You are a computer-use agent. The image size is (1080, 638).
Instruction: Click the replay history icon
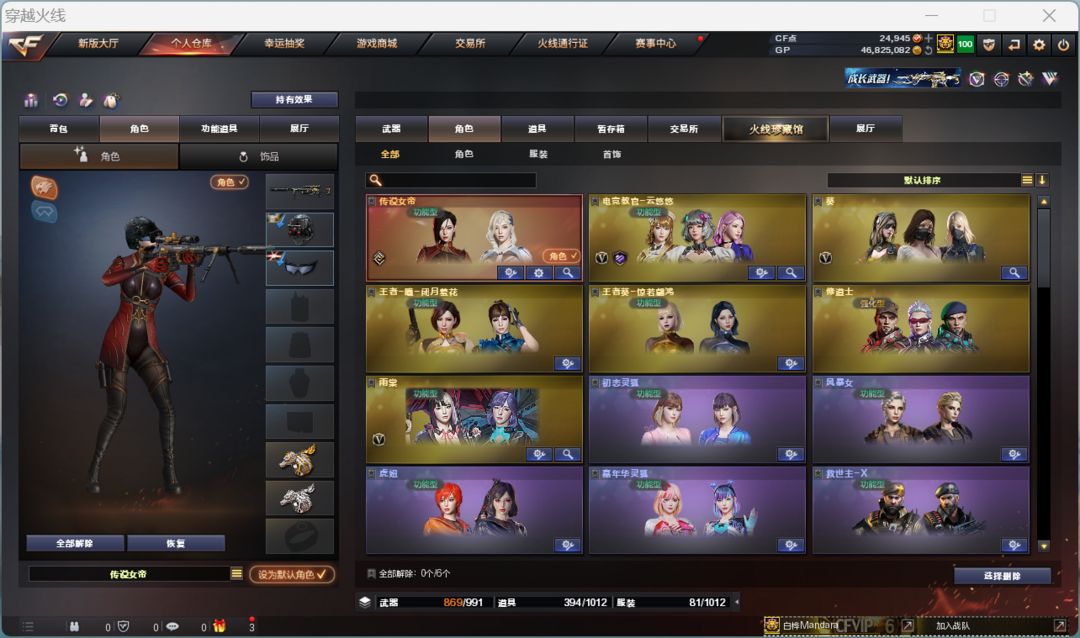(x=61, y=101)
